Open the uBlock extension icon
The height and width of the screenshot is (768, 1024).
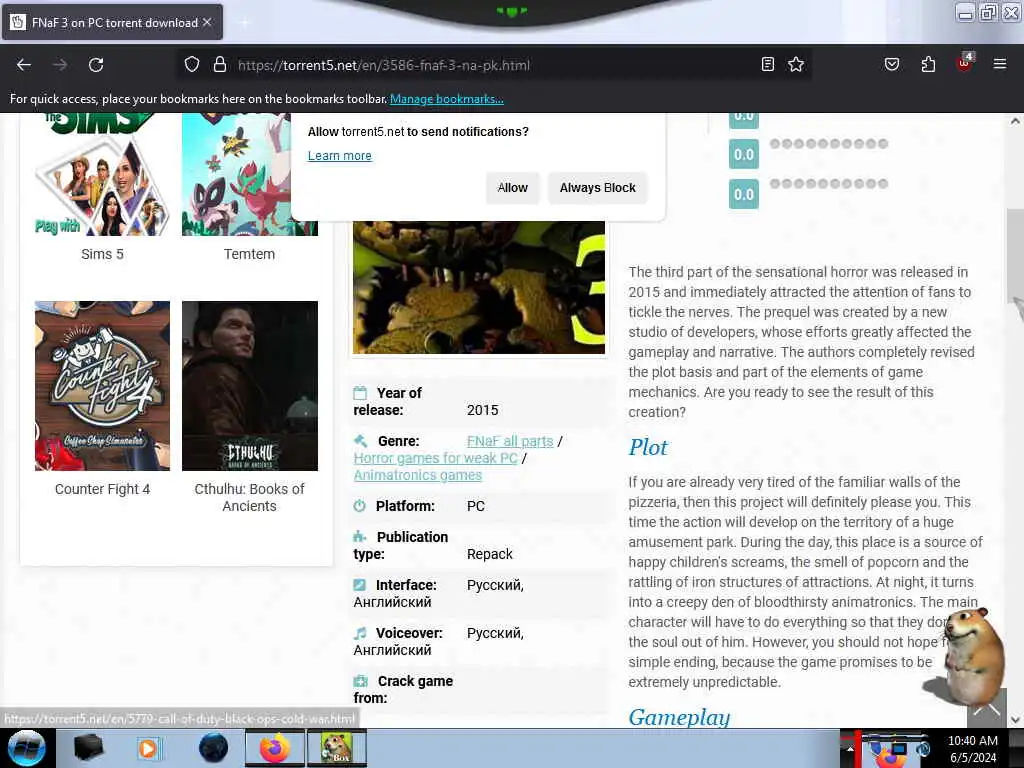(965, 63)
